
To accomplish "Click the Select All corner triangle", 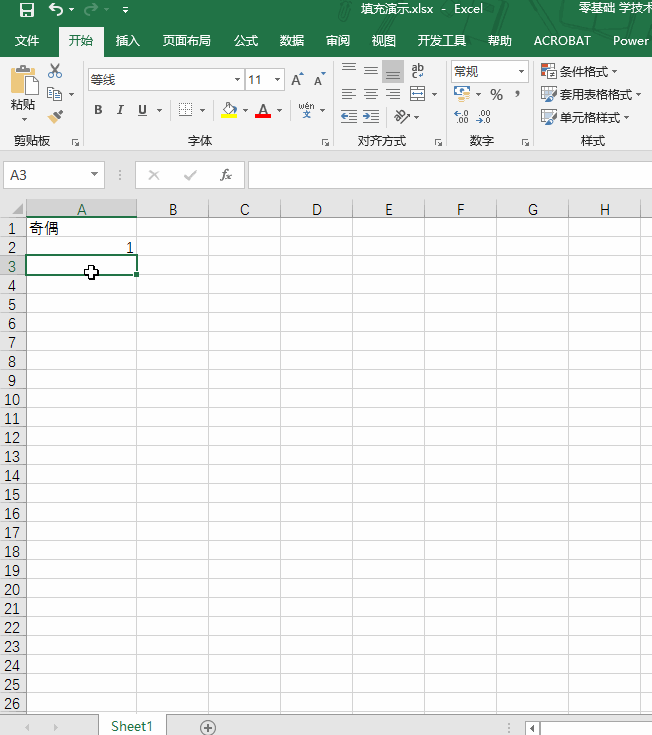I will coord(17,208).
